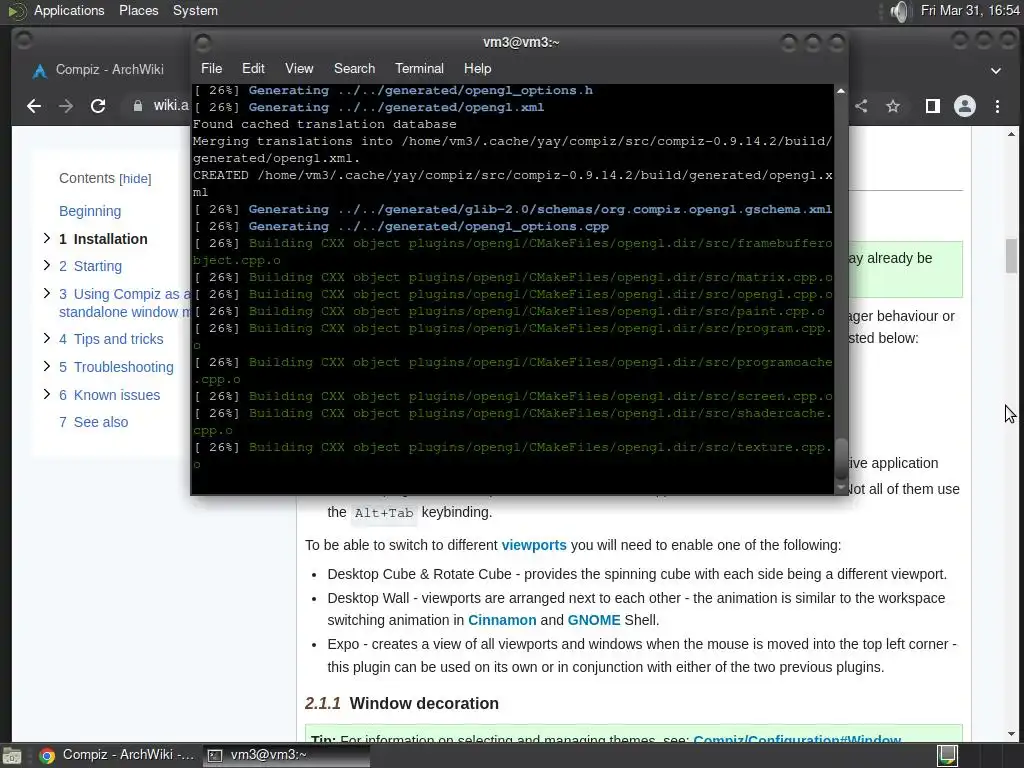Viewport: 1024px width, 768px height.
Task: Open terminal View menu
Action: 299,69
